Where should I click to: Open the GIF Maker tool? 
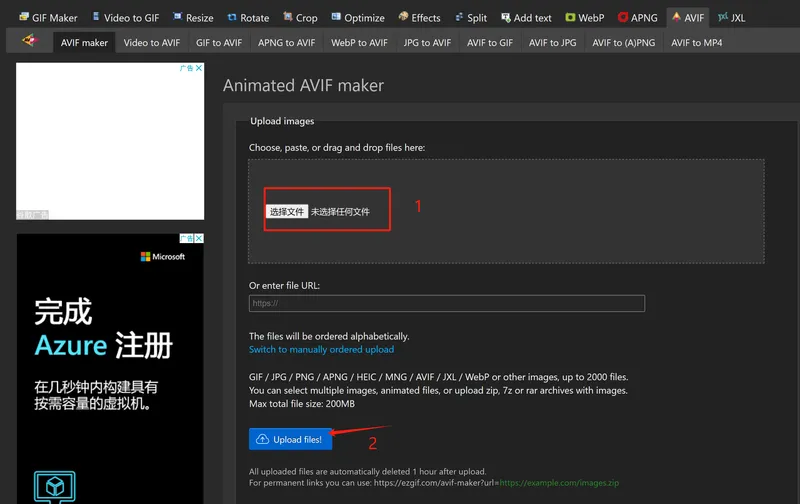click(x=48, y=18)
